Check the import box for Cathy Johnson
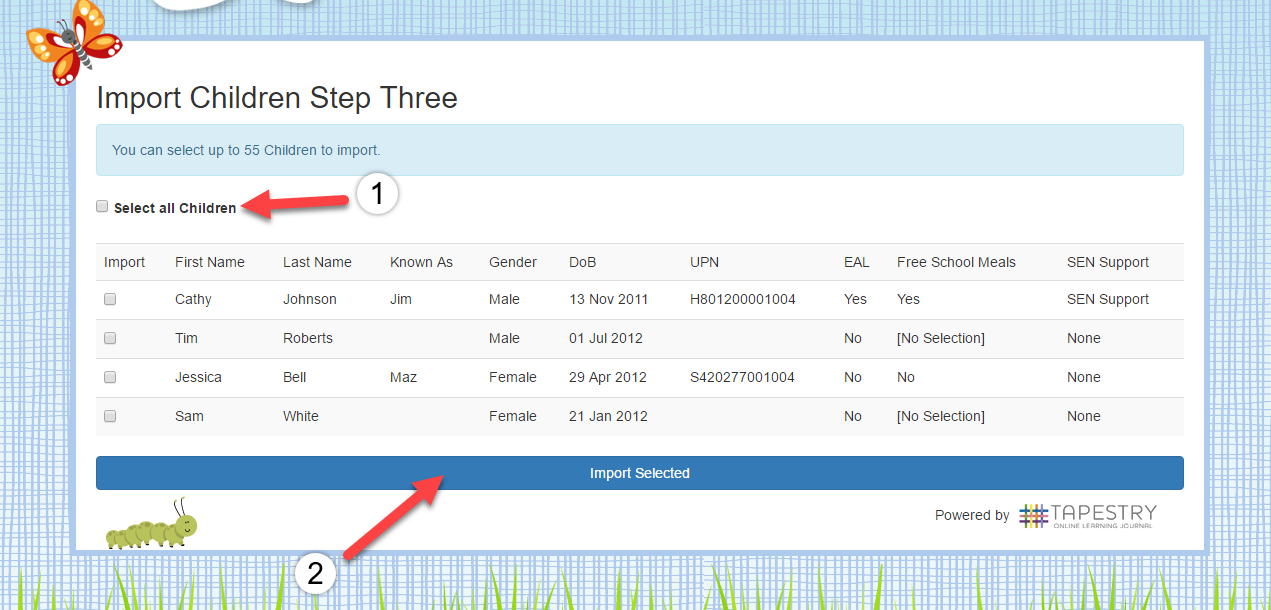Image resolution: width=1271 pixels, height=610 pixels. coord(110,299)
